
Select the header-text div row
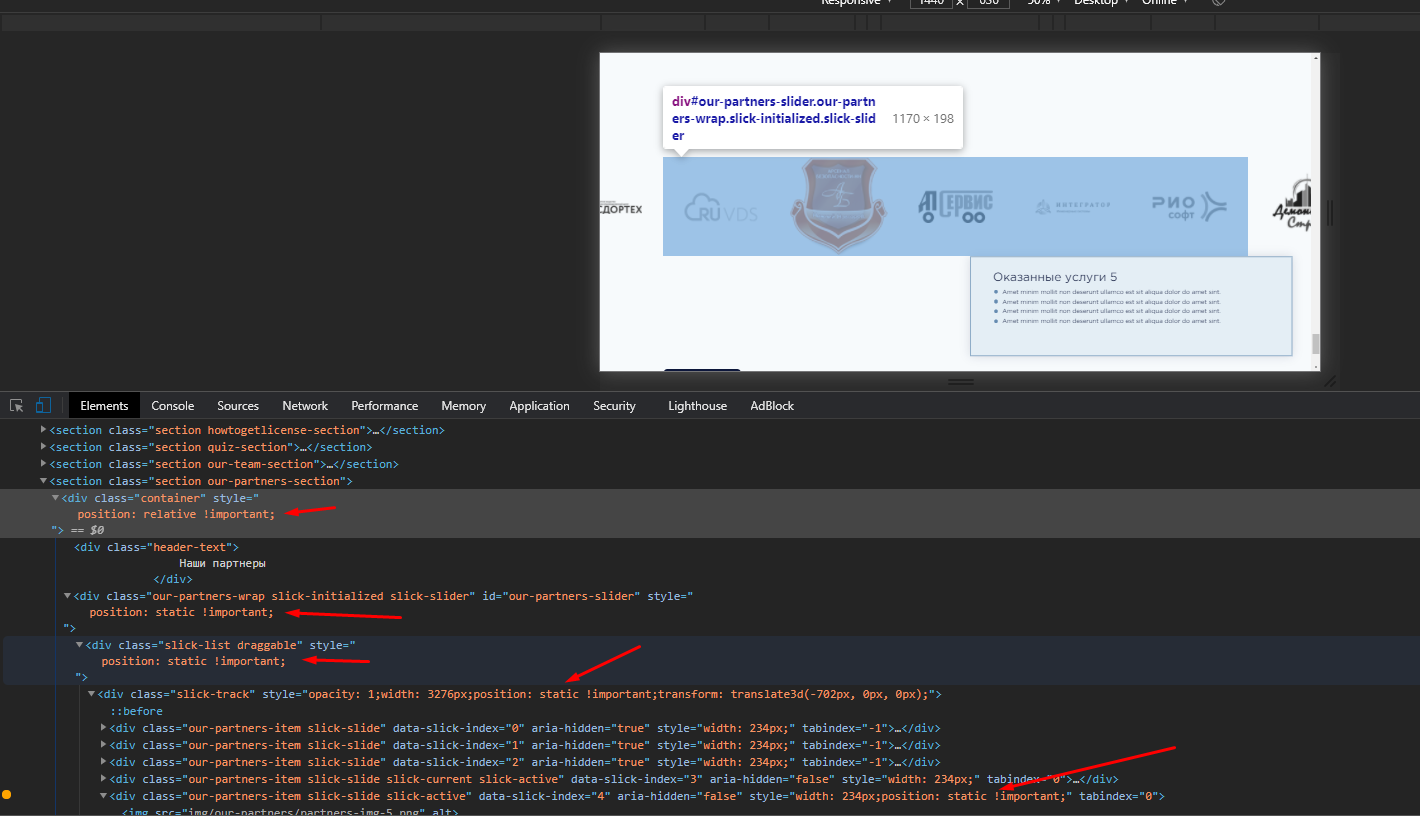point(157,547)
